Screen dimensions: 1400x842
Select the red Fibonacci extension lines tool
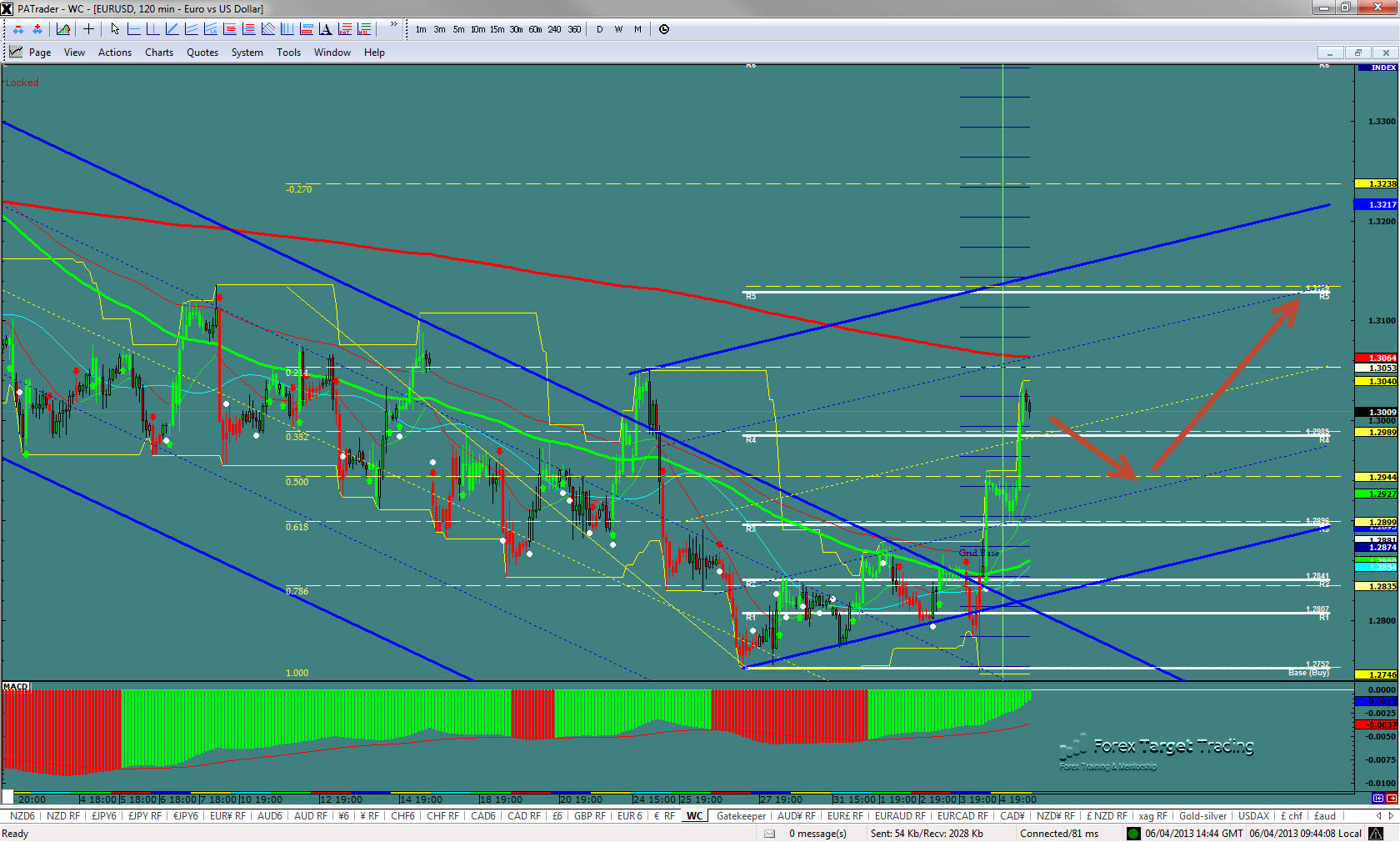[x=249, y=29]
